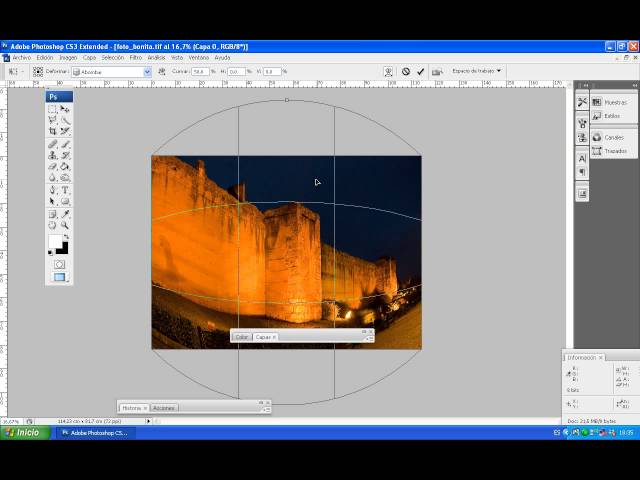Viewport: 640px width, 480px height.
Task: Select the Blur tool
Action: [x=53, y=178]
